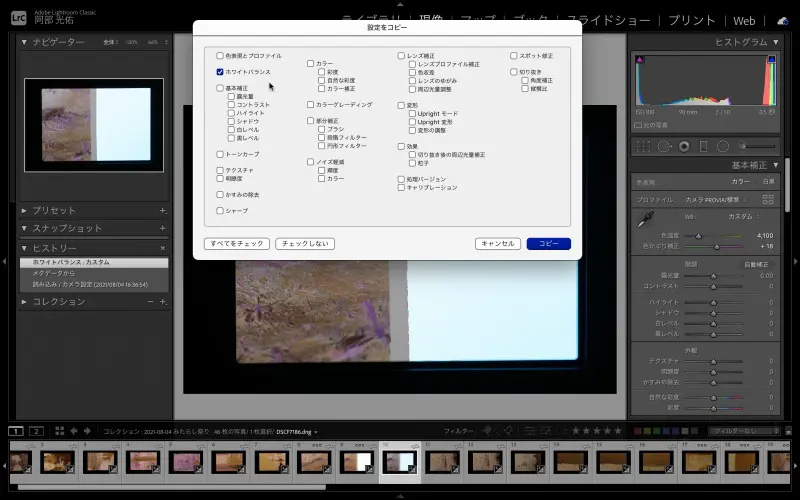Screen dimensions: 800x500
Task: Clear history with the X icon
Action: (x=163, y=248)
